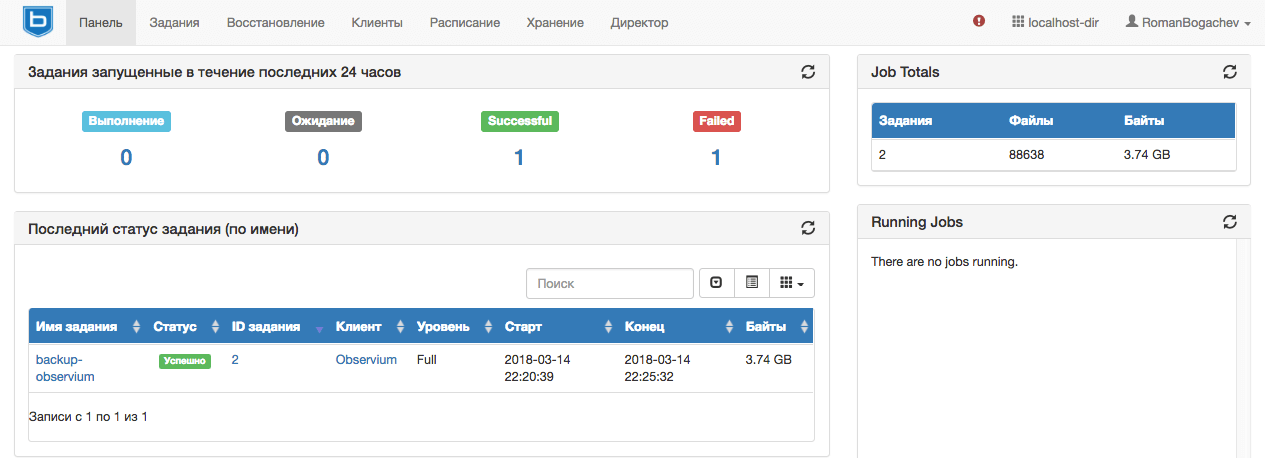Toggle the table card view button

[752, 283]
